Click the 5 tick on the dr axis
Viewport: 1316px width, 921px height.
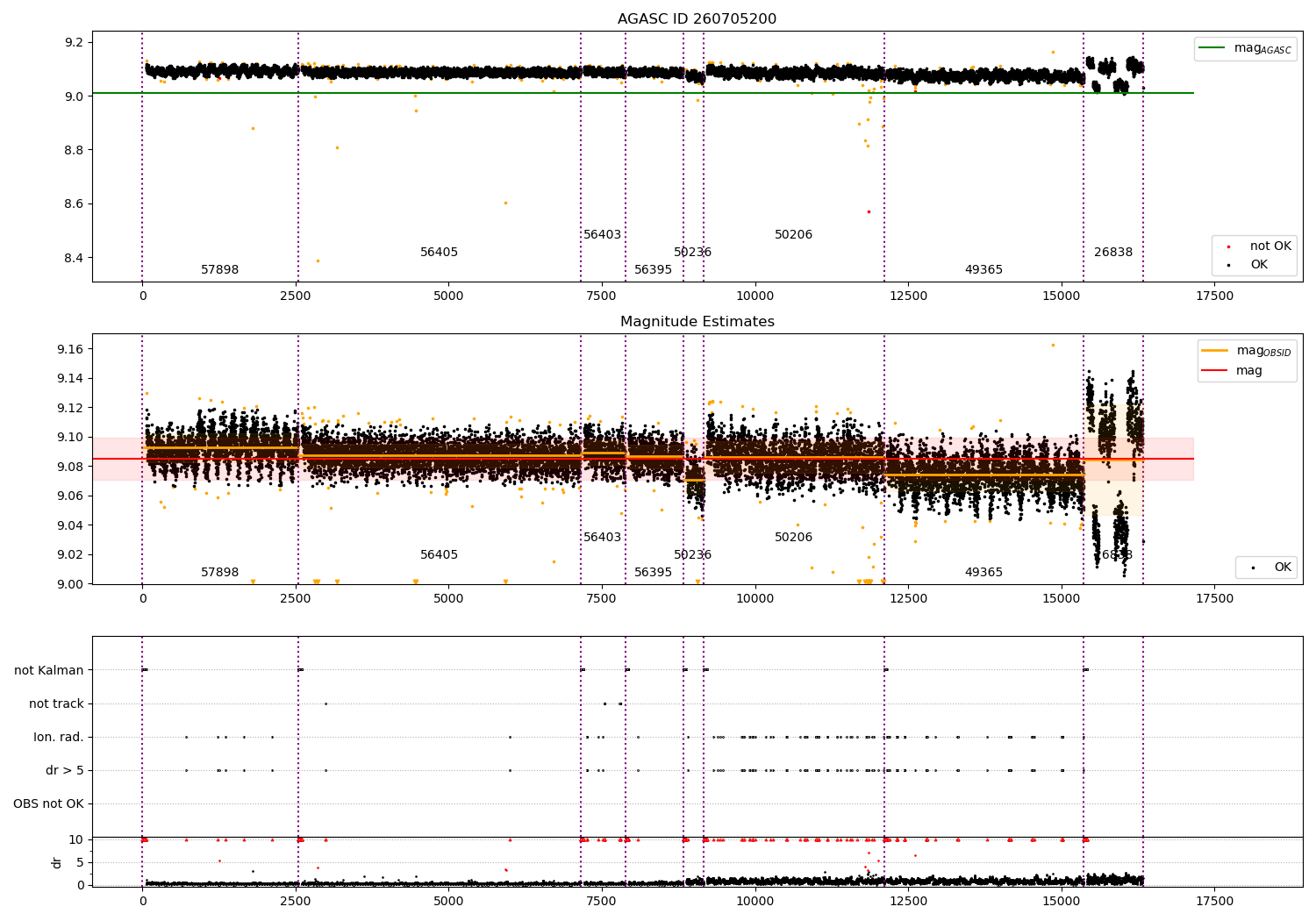point(80,863)
